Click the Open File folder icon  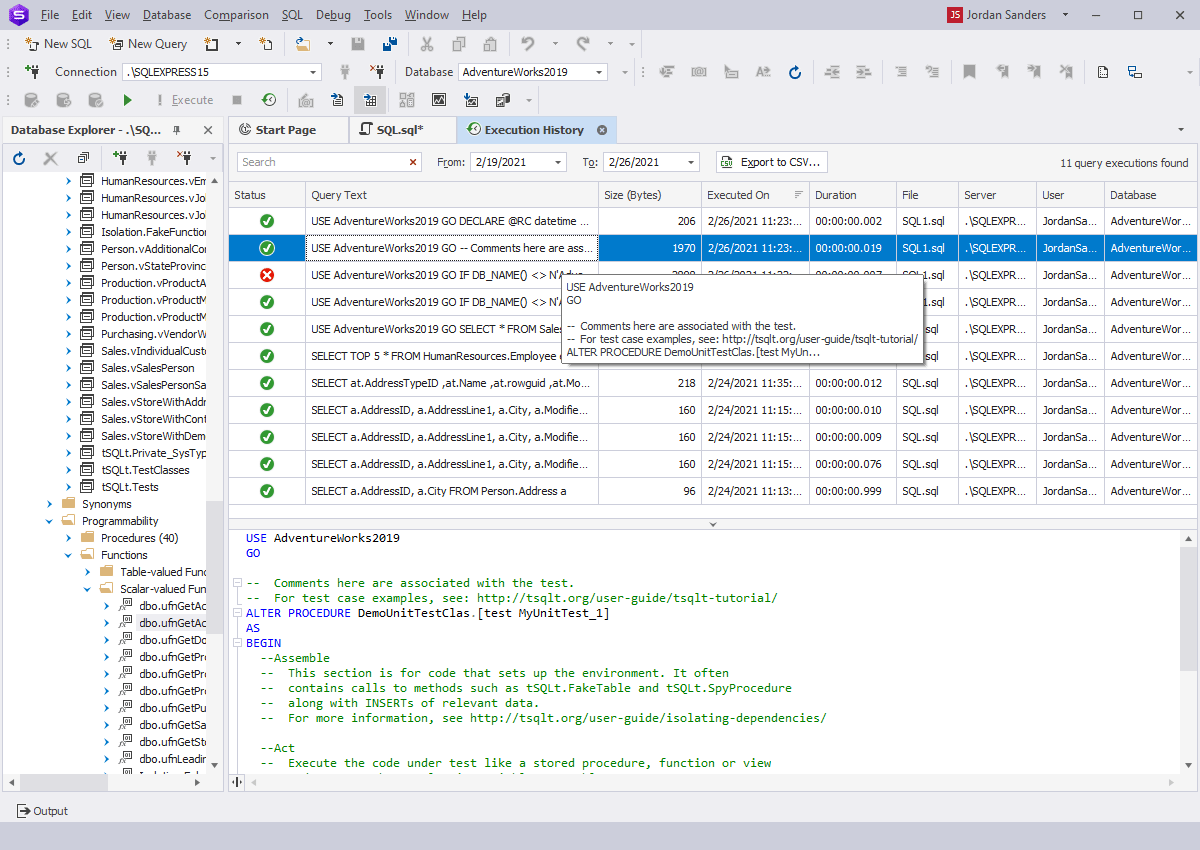click(x=303, y=44)
